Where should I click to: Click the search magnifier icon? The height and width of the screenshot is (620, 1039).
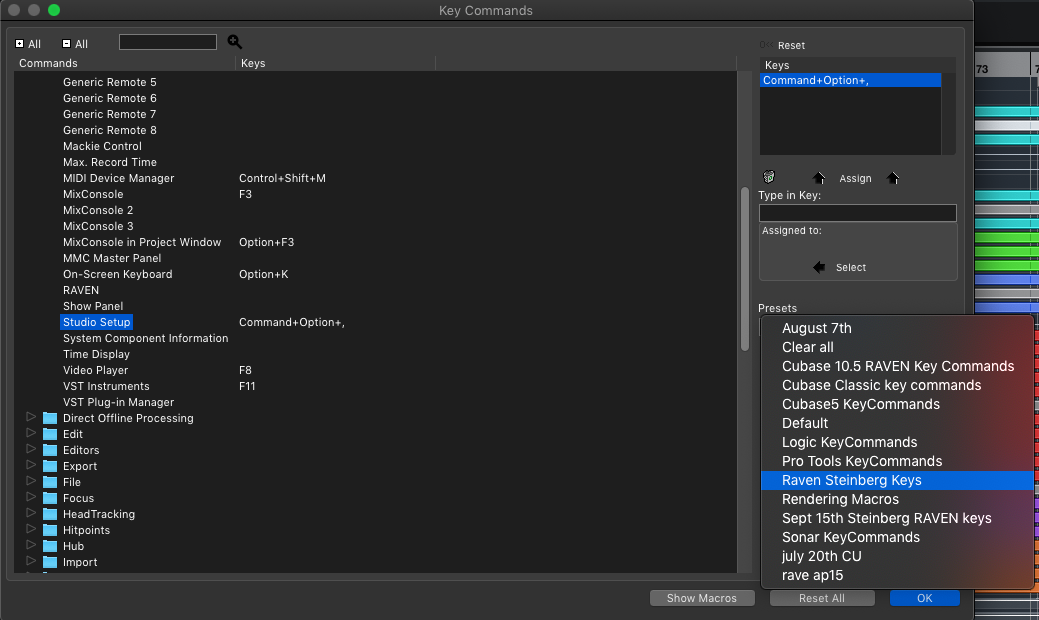[235, 42]
